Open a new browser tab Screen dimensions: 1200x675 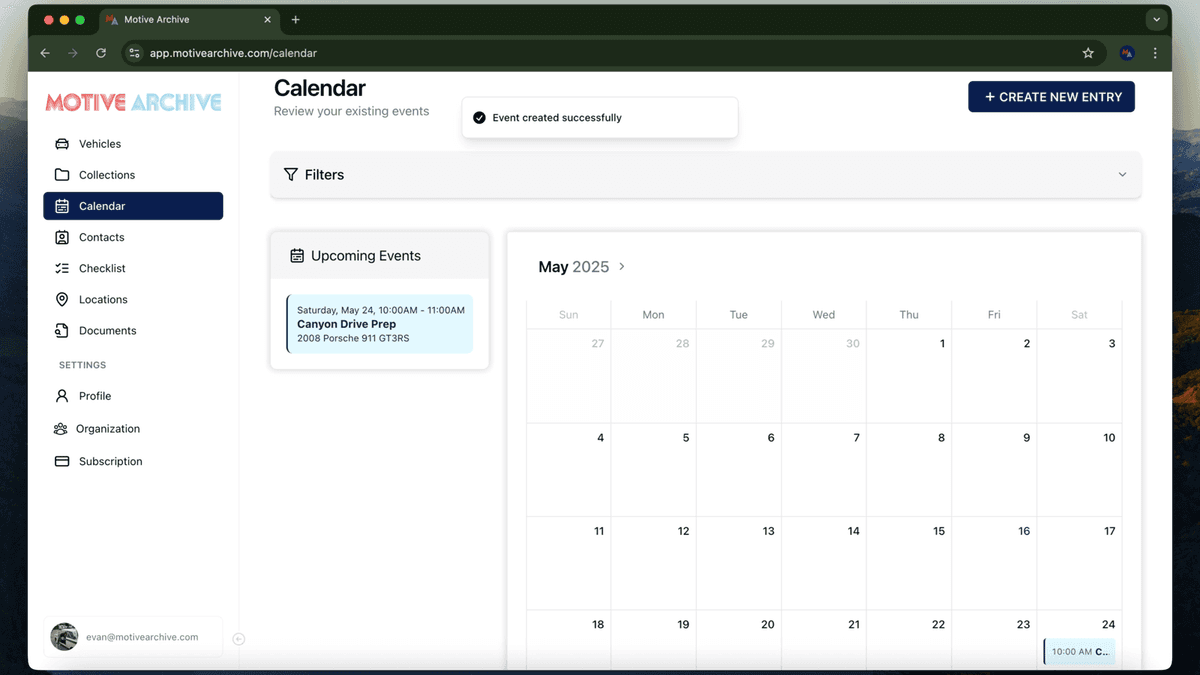point(296,20)
